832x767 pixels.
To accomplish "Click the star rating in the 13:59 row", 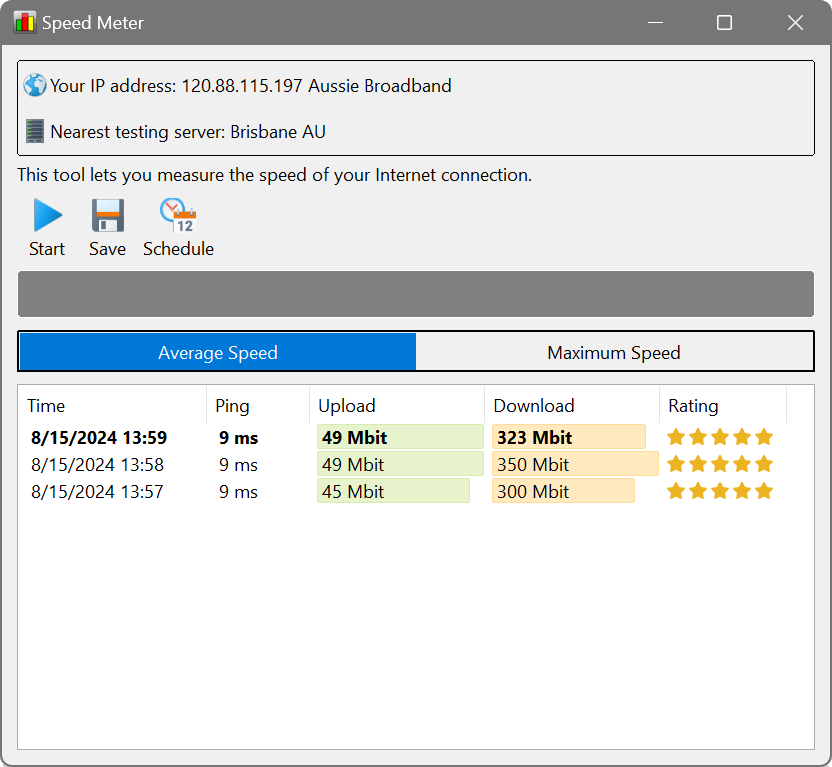I will tap(720, 437).
